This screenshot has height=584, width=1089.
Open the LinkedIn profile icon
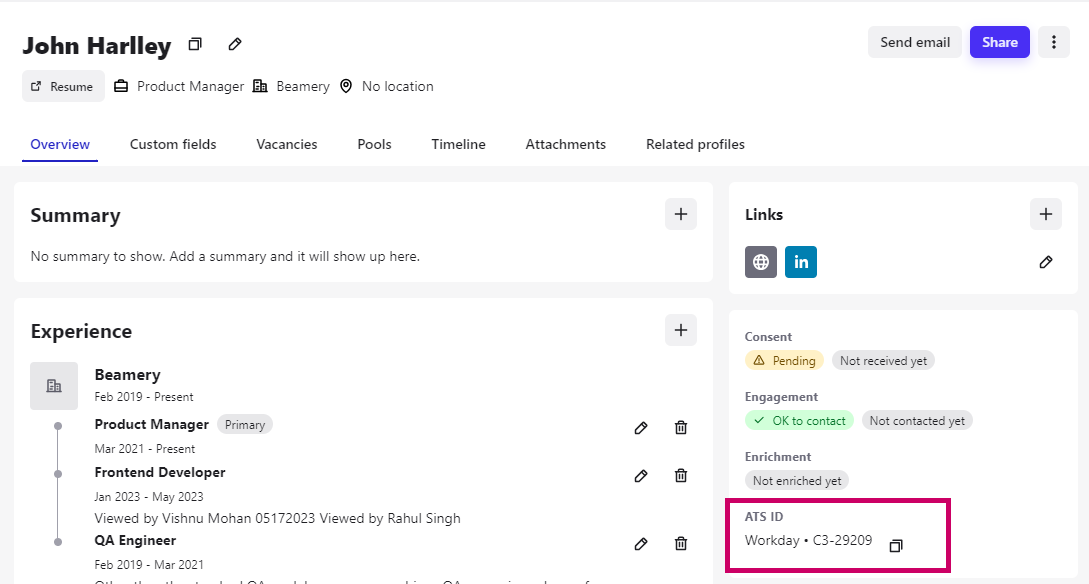click(x=801, y=262)
